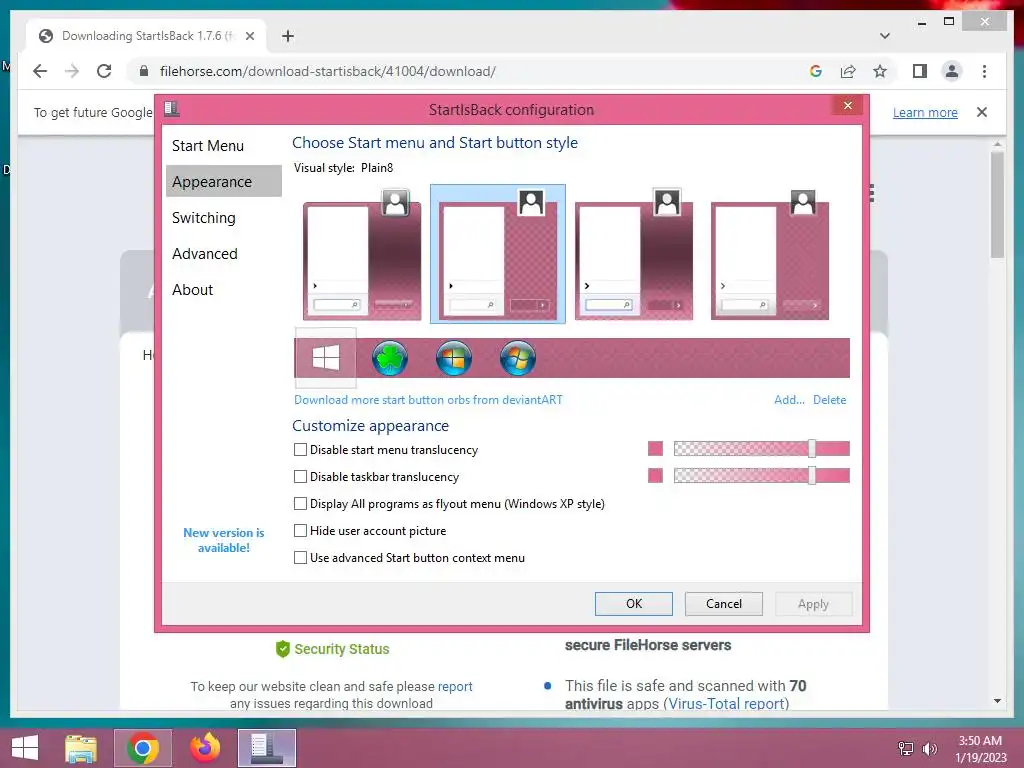Image resolution: width=1024 pixels, height=768 pixels.
Task: Open the New version is available link
Action: (224, 540)
